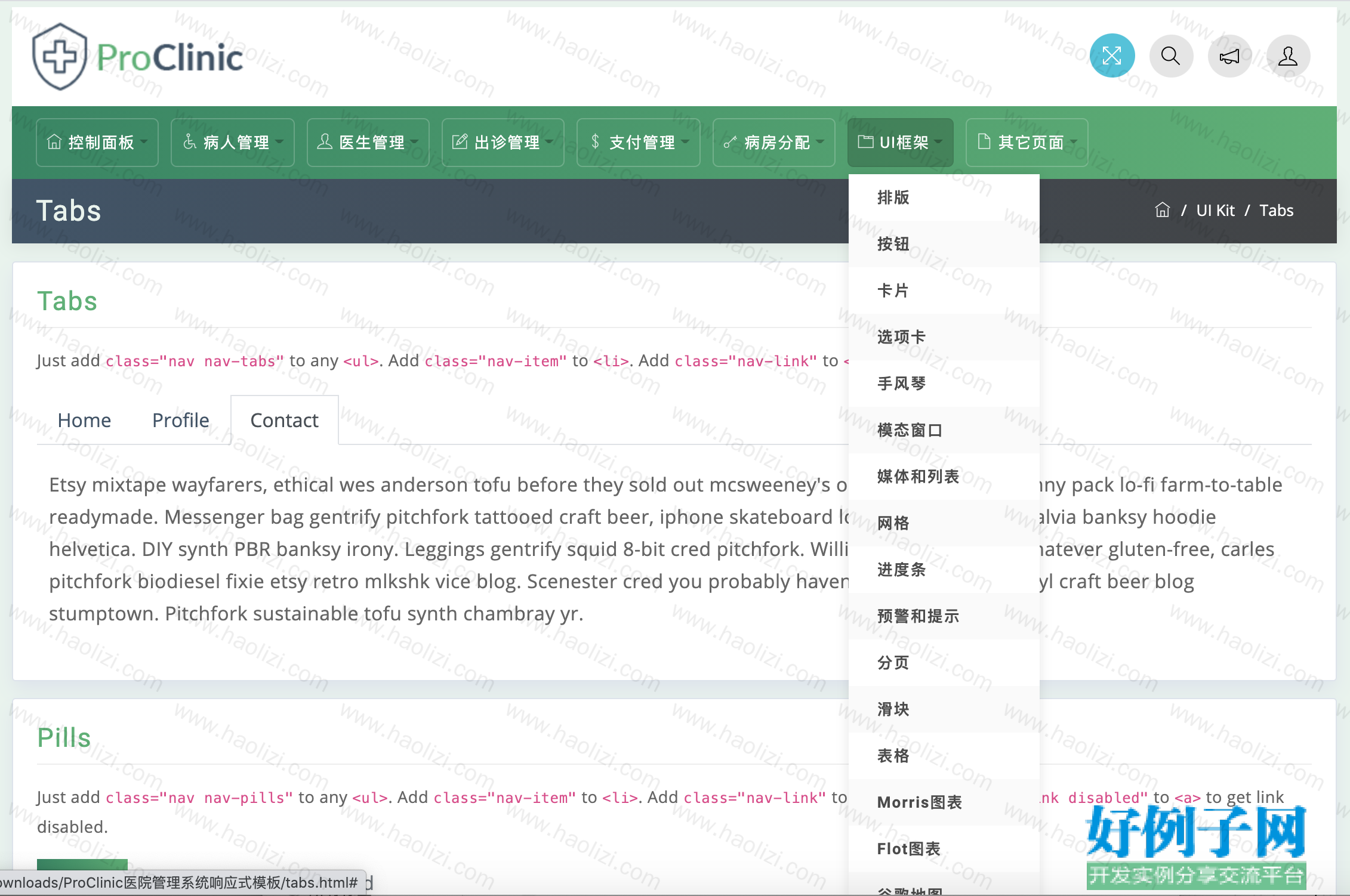1350x896 pixels.
Task: Select 预警和提示 menu entry
Action: click(x=944, y=616)
